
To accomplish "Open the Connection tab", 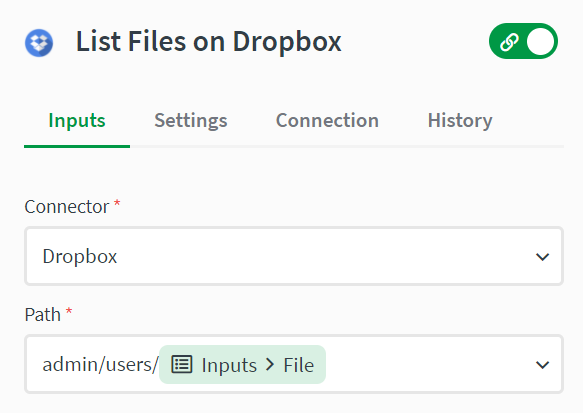I will point(327,120).
